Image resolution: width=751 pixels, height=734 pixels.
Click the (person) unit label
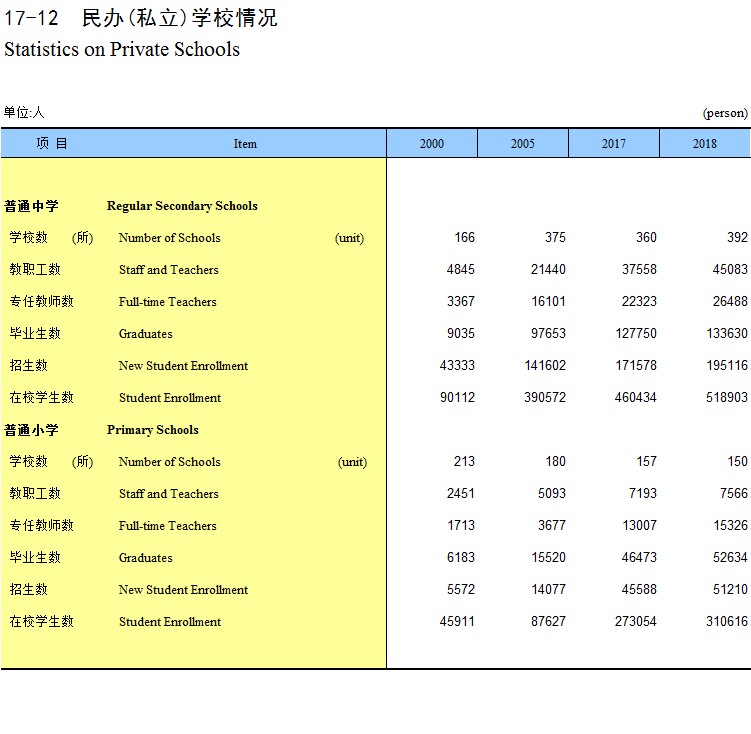pyautogui.click(x=725, y=113)
